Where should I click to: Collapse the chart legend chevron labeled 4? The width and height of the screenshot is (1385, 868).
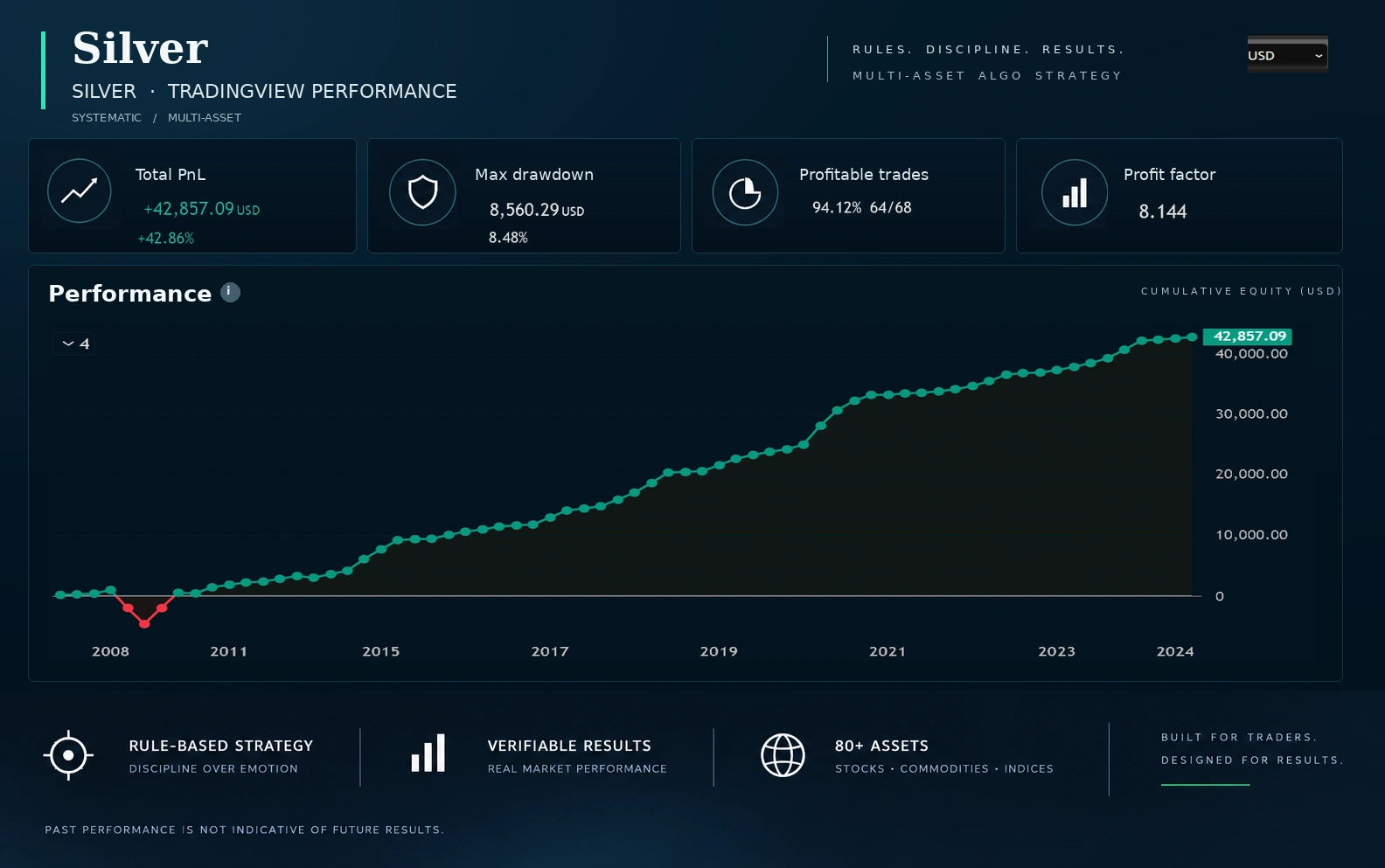tap(76, 344)
